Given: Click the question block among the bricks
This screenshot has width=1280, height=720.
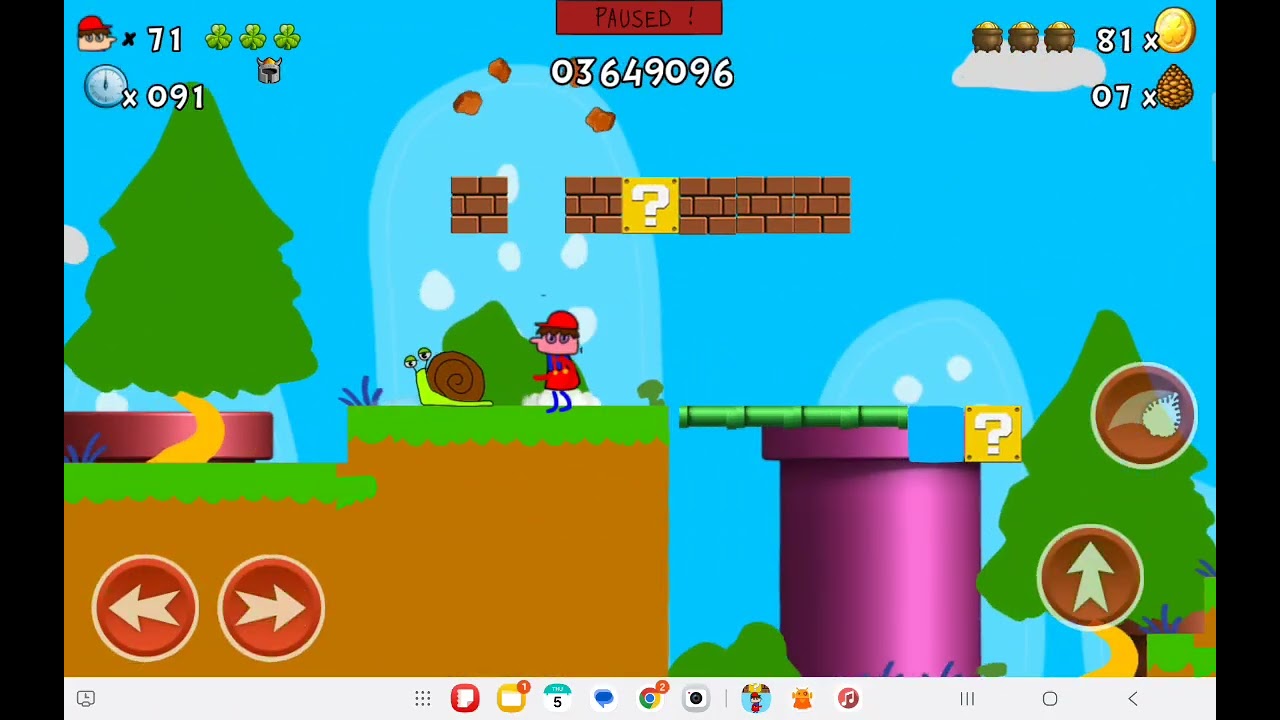Looking at the screenshot, I should (x=650, y=205).
